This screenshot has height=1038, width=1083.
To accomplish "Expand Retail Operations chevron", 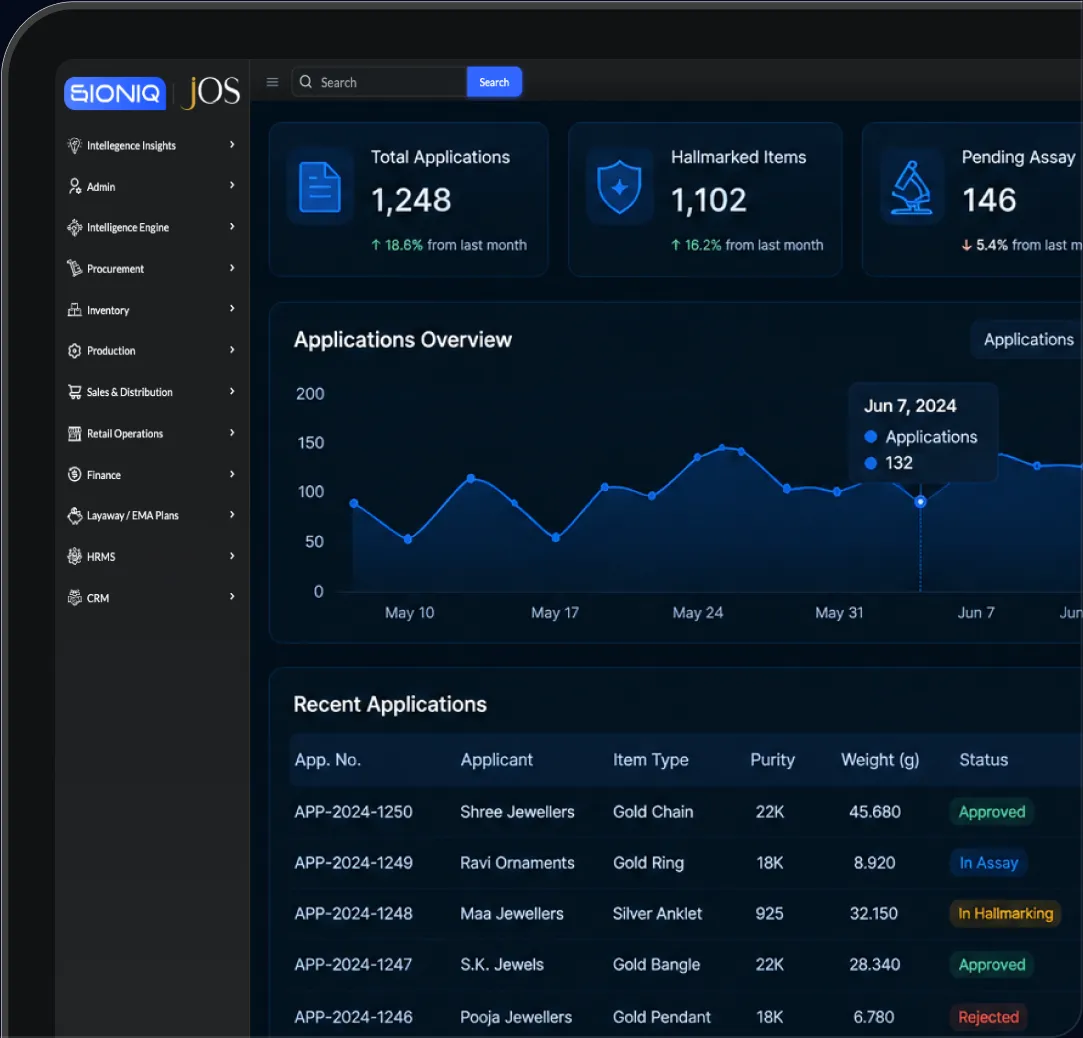I will 232,433.
